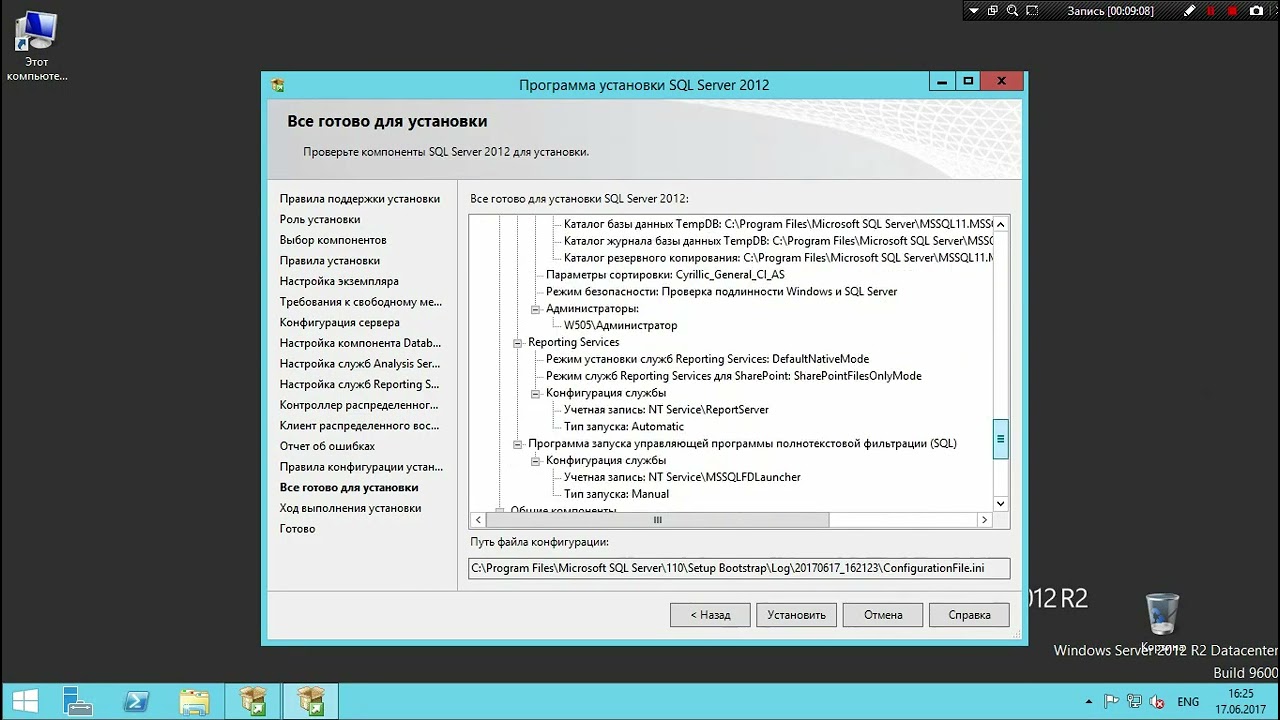Select the Отчет об ошибках step
1280x720 pixels.
click(x=328, y=446)
